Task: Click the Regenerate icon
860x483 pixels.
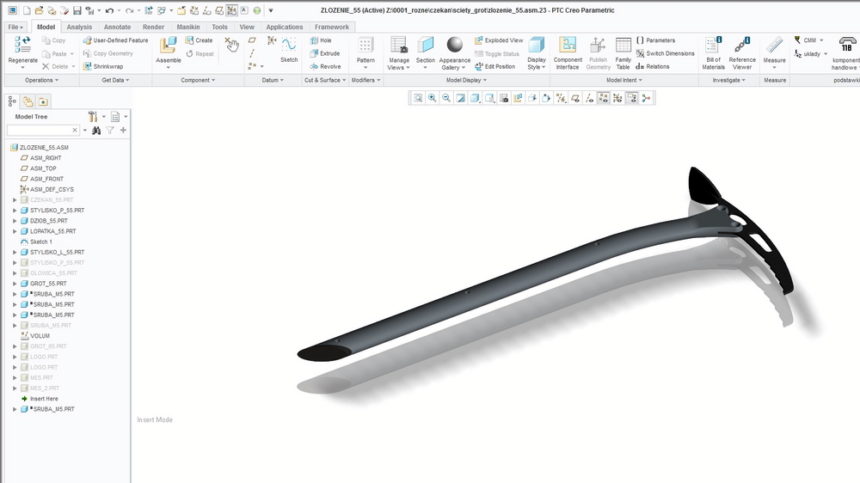Action: [22, 45]
